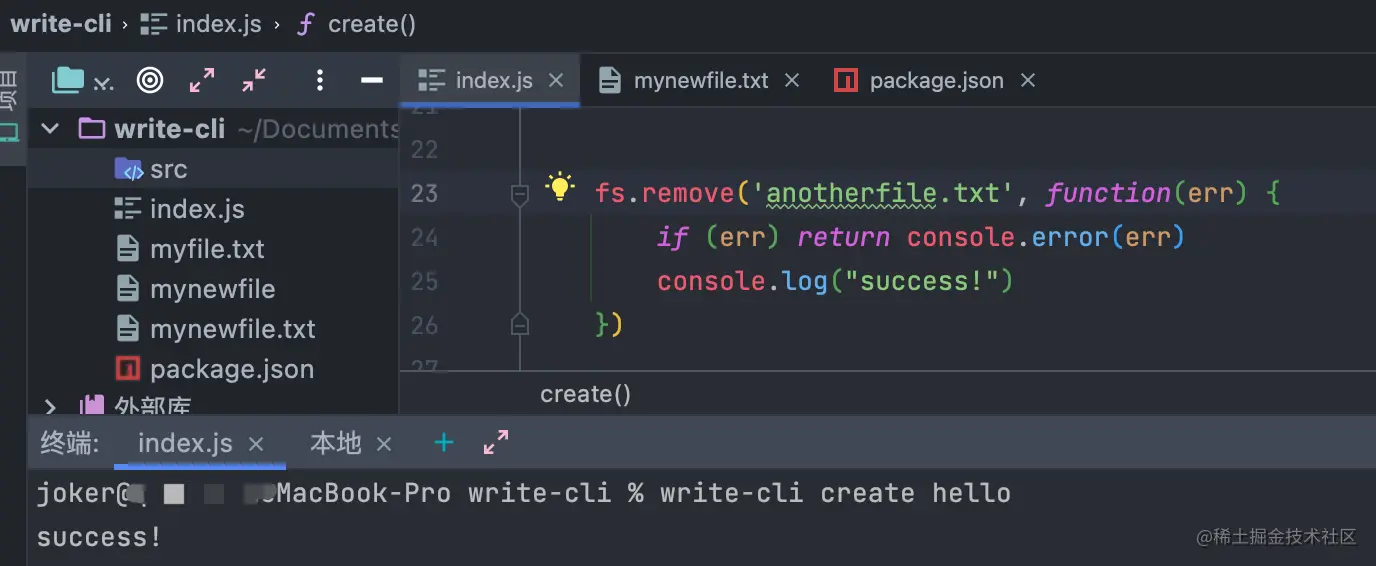
Task: Click function keyword on line 23
Action: click(1108, 193)
